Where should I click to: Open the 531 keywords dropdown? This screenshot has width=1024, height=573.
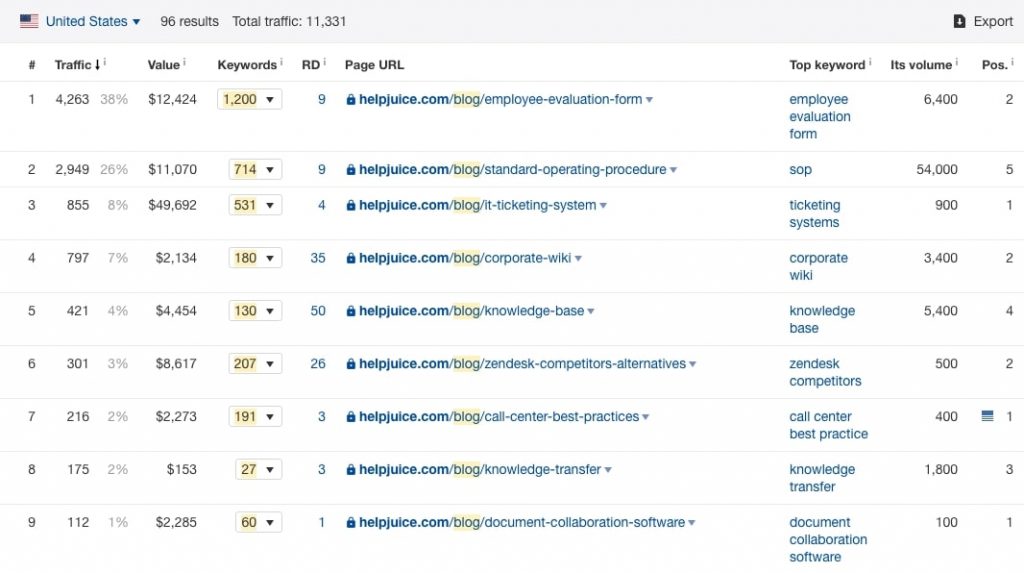click(x=255, y=205)
